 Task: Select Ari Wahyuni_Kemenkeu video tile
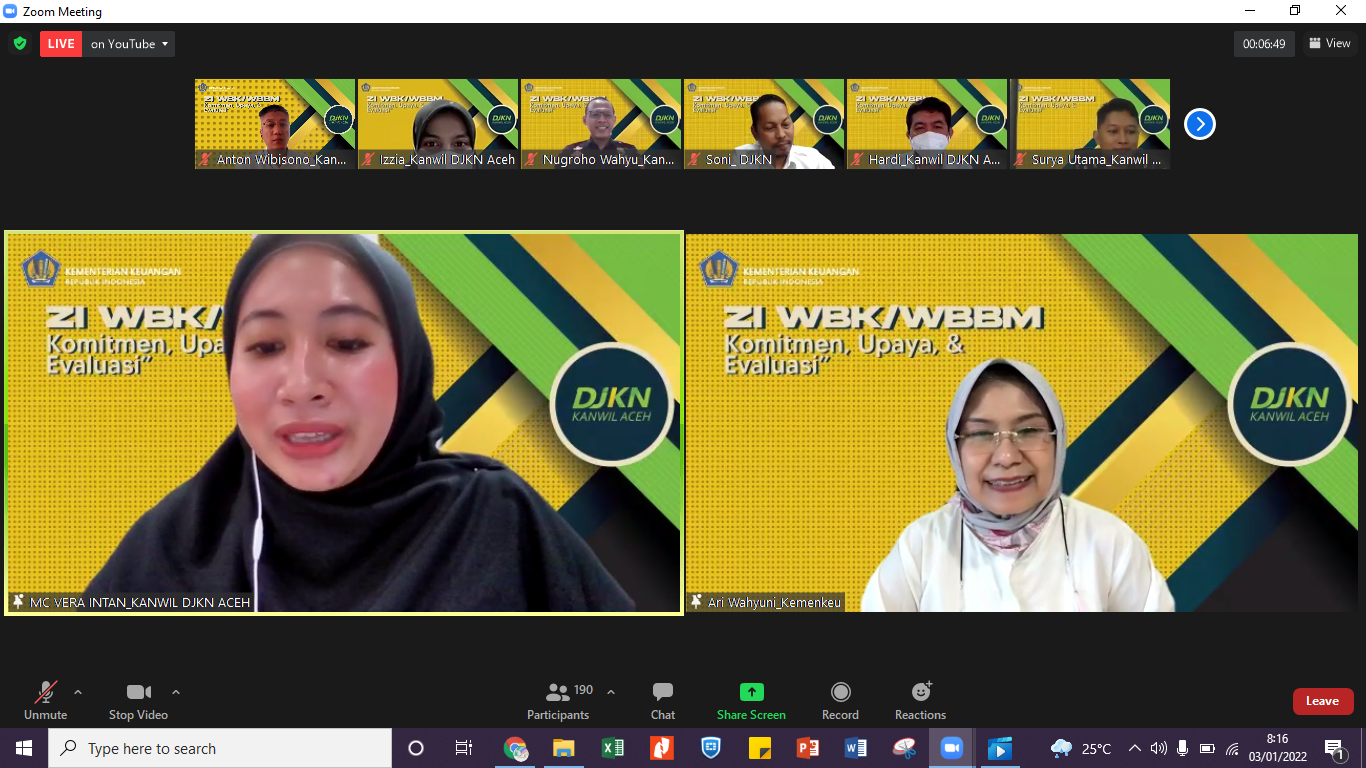click(1021, 422)
